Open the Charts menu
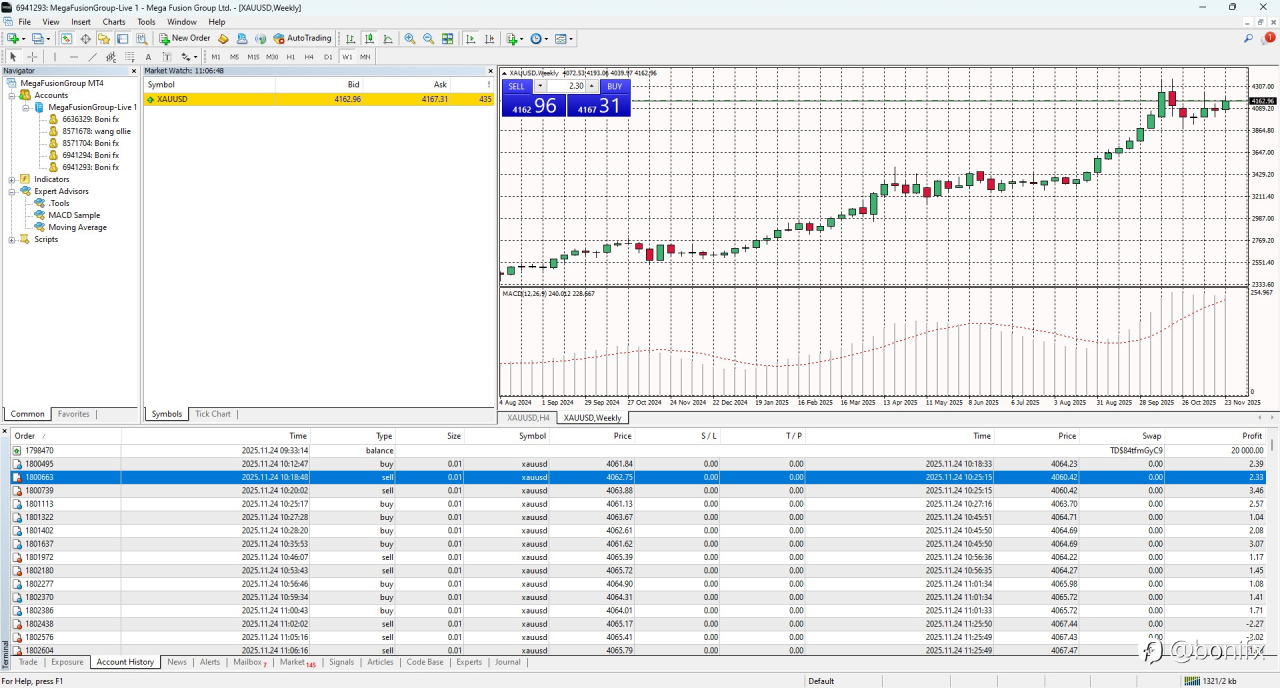The image size is (1280, 688). pyautogui.click(x=114, y=21)
